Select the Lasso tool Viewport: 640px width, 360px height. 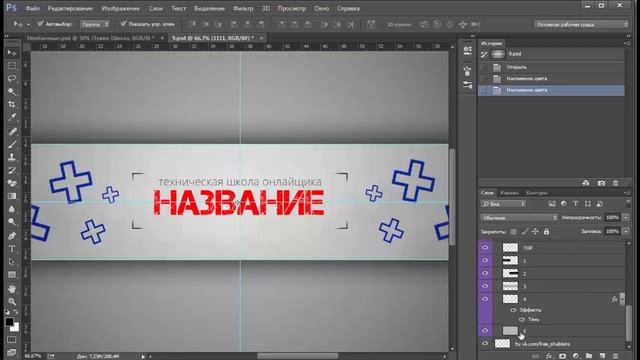pyautogui.click(x=12, y=78)
